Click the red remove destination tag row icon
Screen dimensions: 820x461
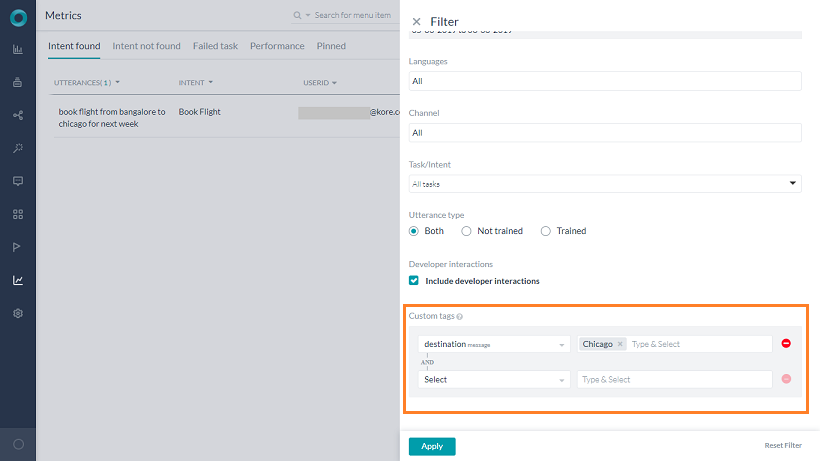pyautogui.click(x=786, y=344)
